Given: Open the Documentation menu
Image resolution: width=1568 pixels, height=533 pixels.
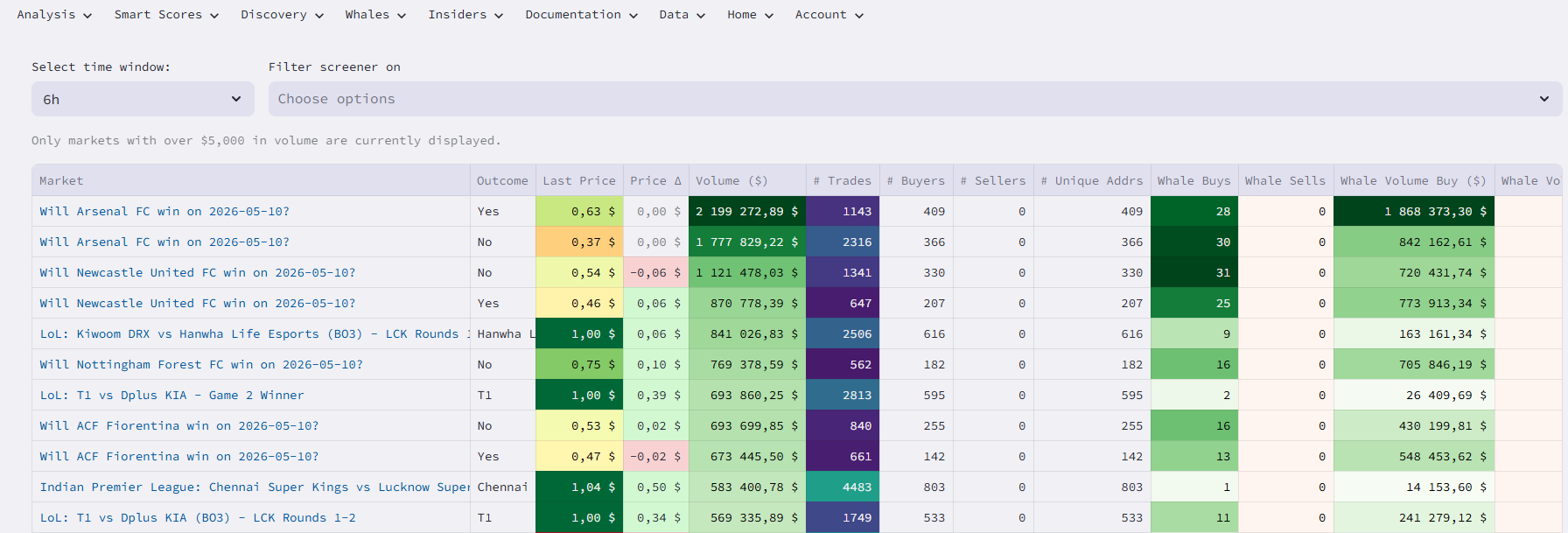Looking at the screenshot, I should [x=582, y=15].
